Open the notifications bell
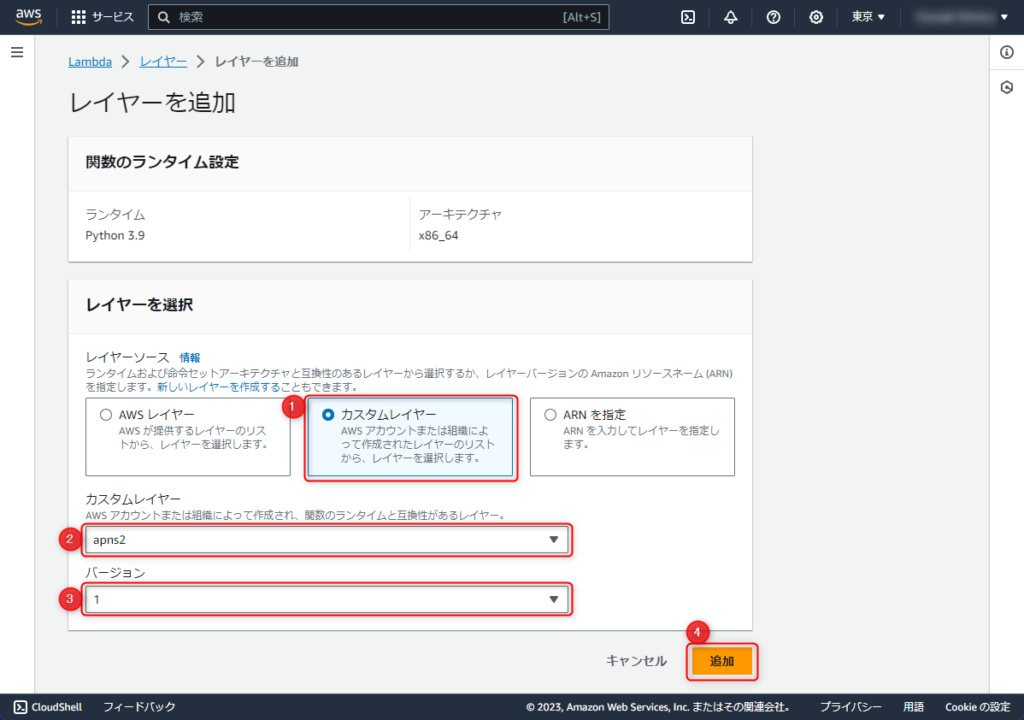 pos(731,17)
